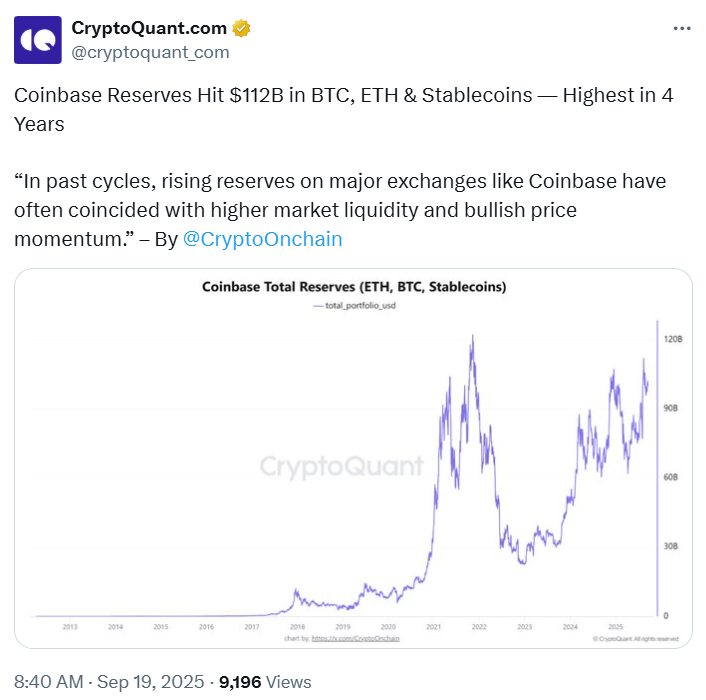Click the 8:40 AM Sep 19, 2025 timestamp

coord(109,682)
